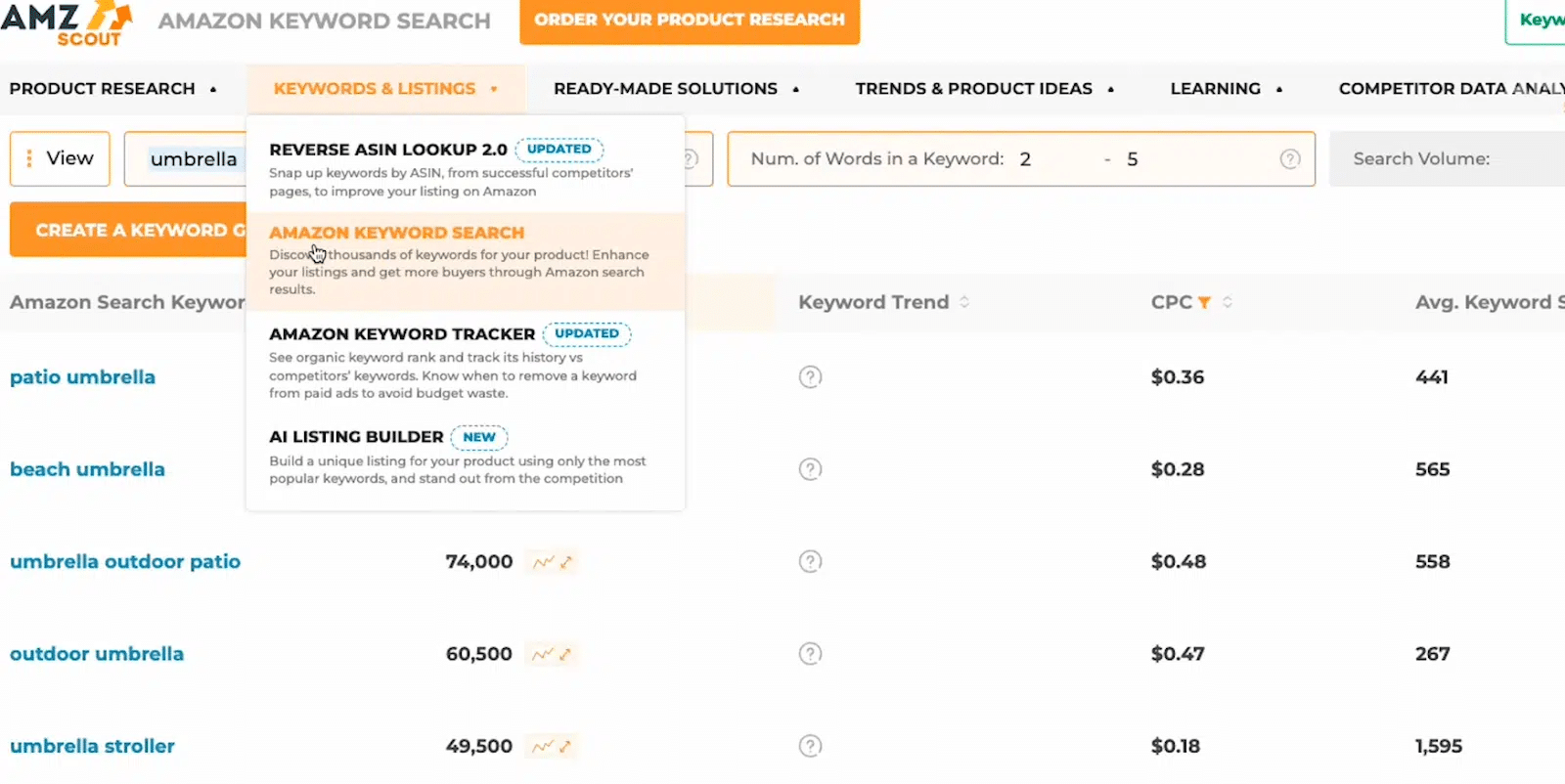
Task: Expand the Ready-Made Solutions dropdown
Action: [x=676, y=89]
